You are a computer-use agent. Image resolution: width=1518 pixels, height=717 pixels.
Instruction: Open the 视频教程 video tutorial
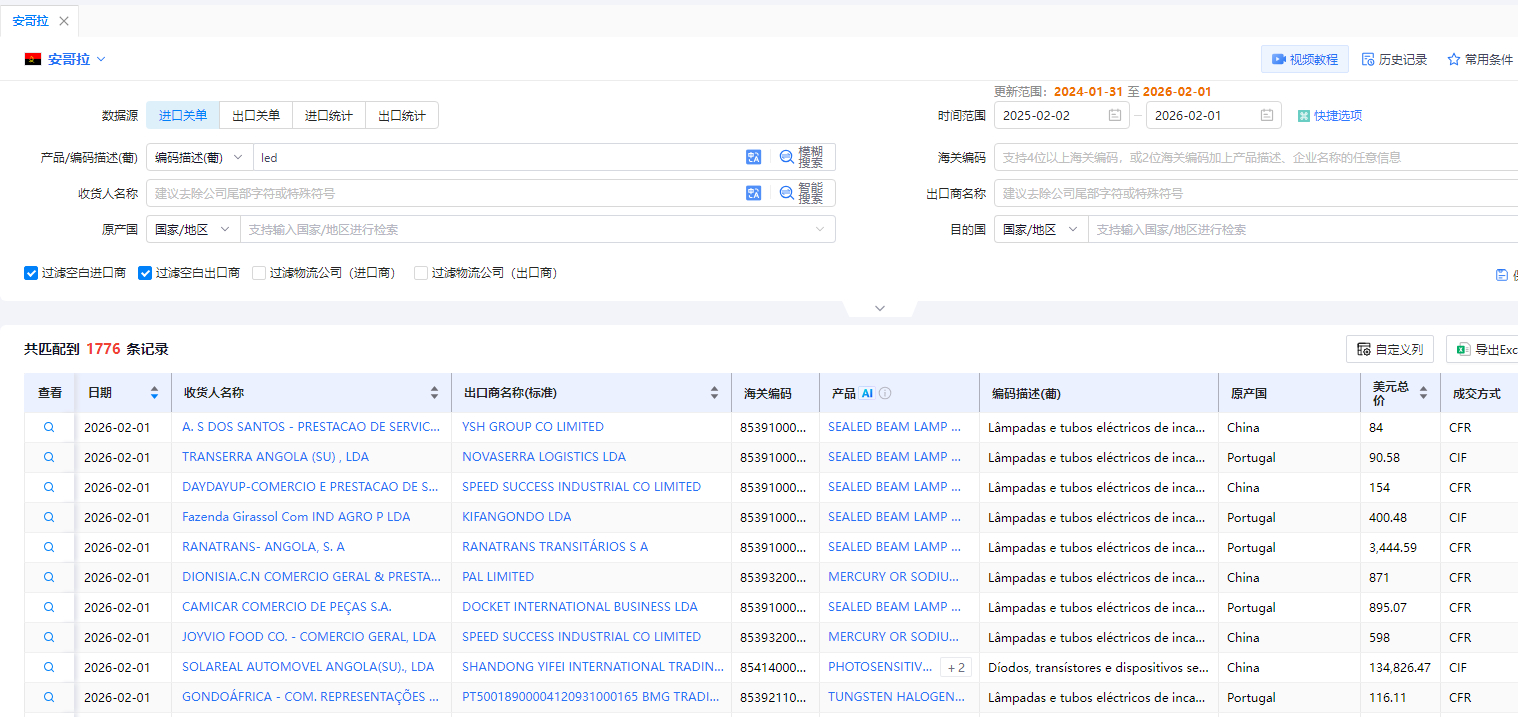coord(1304,59)
